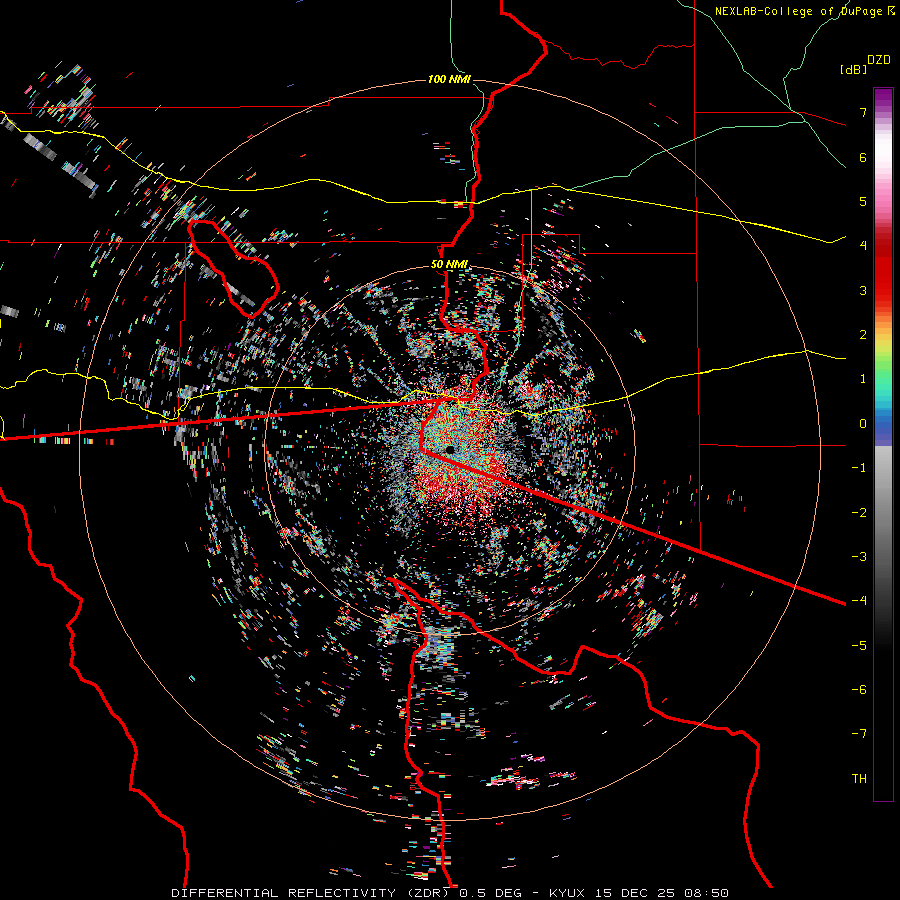Select the 5 value on the dB scale
The width and height of the screenshot is (900, 900).
coord(863,201)
